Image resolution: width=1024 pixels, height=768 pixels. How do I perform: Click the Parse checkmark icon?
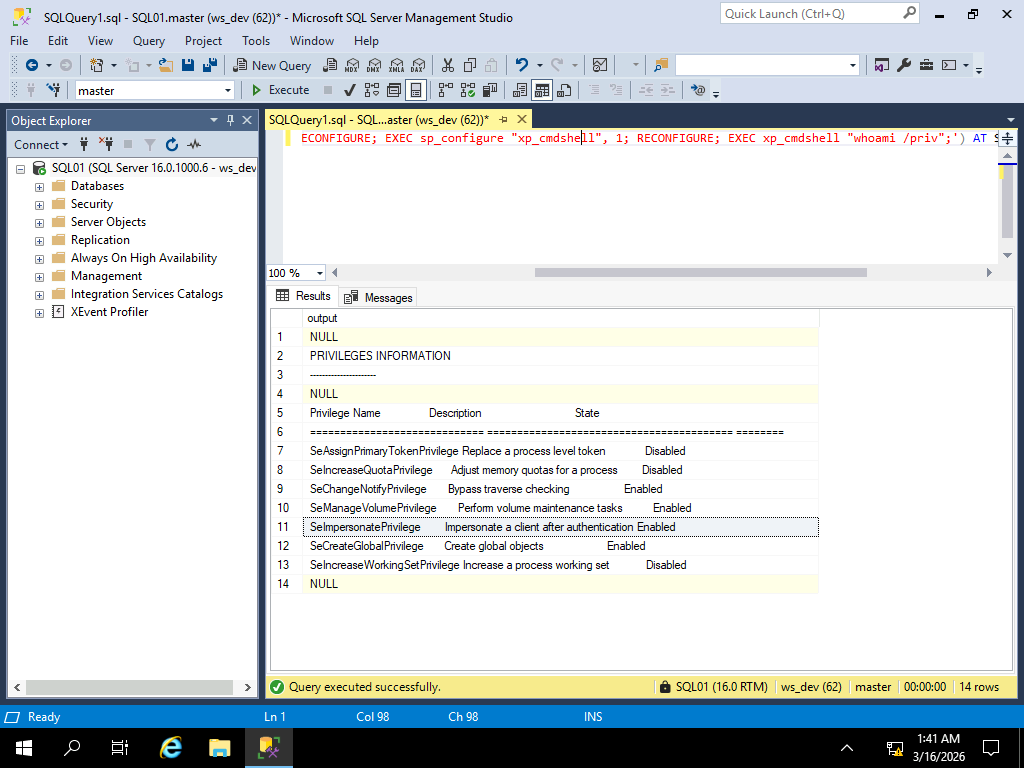(350, 90)
